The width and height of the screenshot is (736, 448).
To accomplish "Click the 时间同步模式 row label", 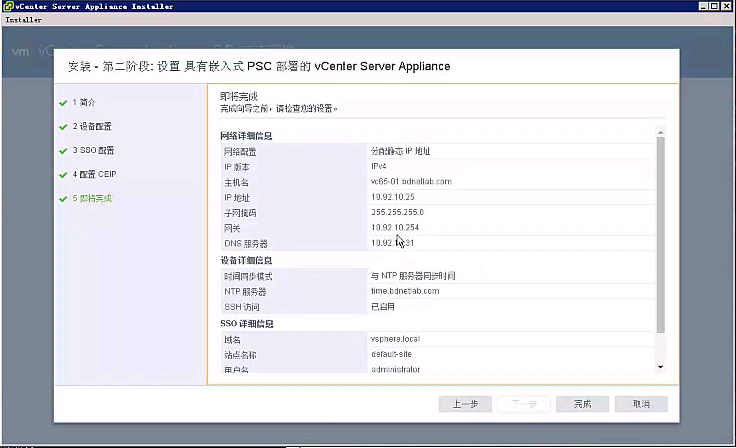I will point(248,277).
